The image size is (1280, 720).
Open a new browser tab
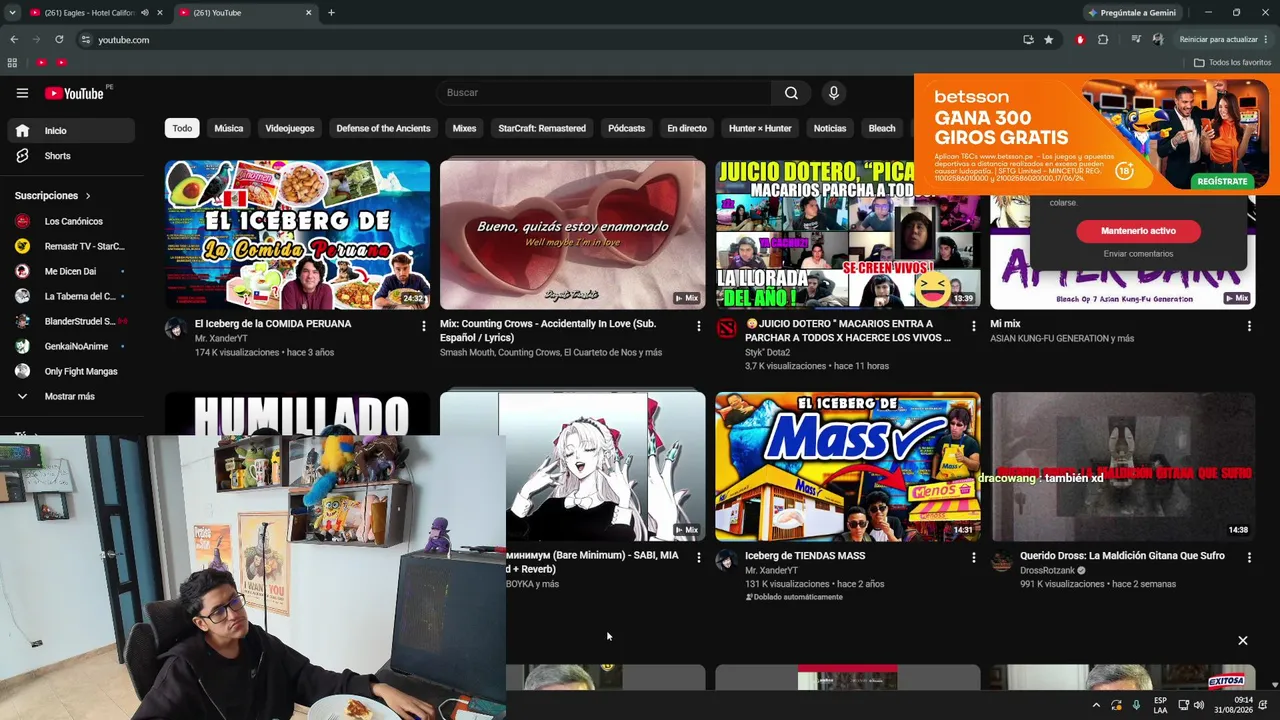(331, 13)
